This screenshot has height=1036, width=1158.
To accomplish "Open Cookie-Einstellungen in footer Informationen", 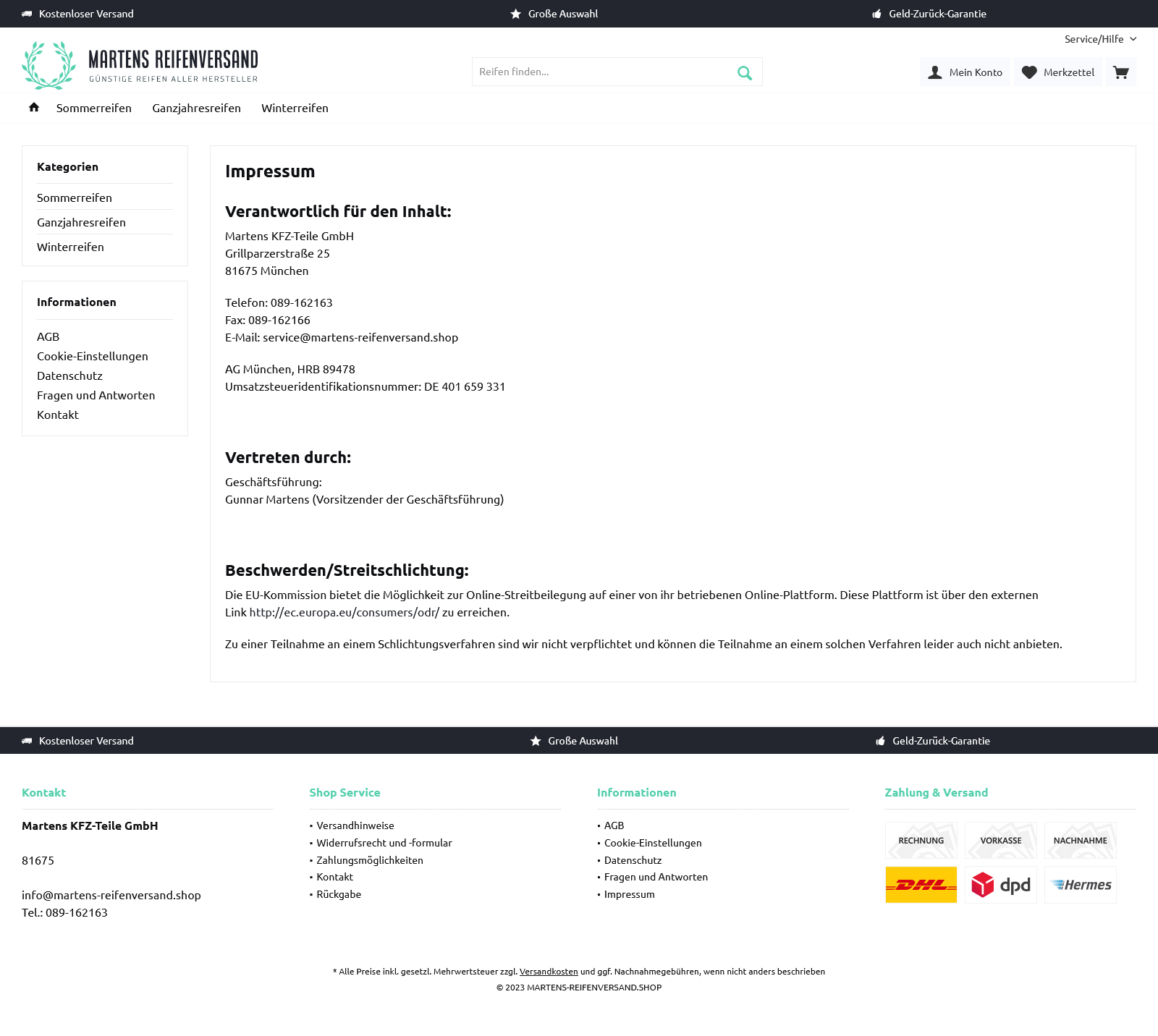I will tap(653, 843).
